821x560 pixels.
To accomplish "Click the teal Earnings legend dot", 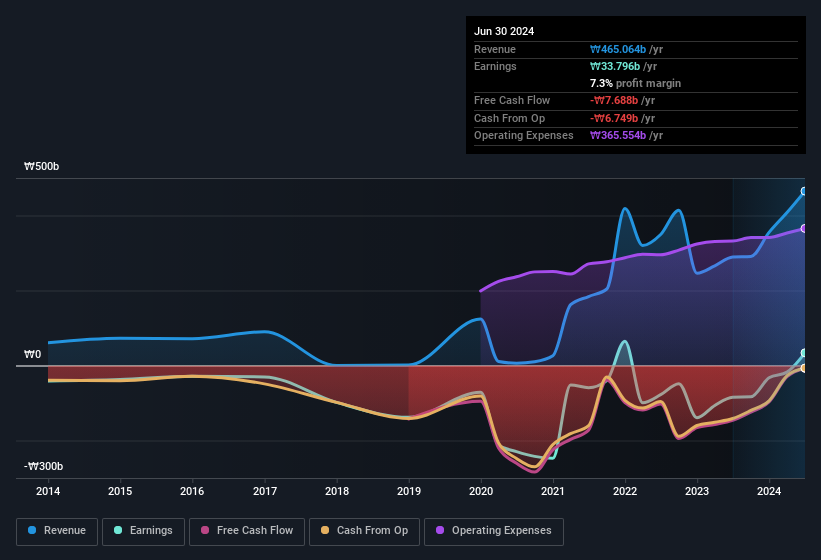I will pos(118,530).
